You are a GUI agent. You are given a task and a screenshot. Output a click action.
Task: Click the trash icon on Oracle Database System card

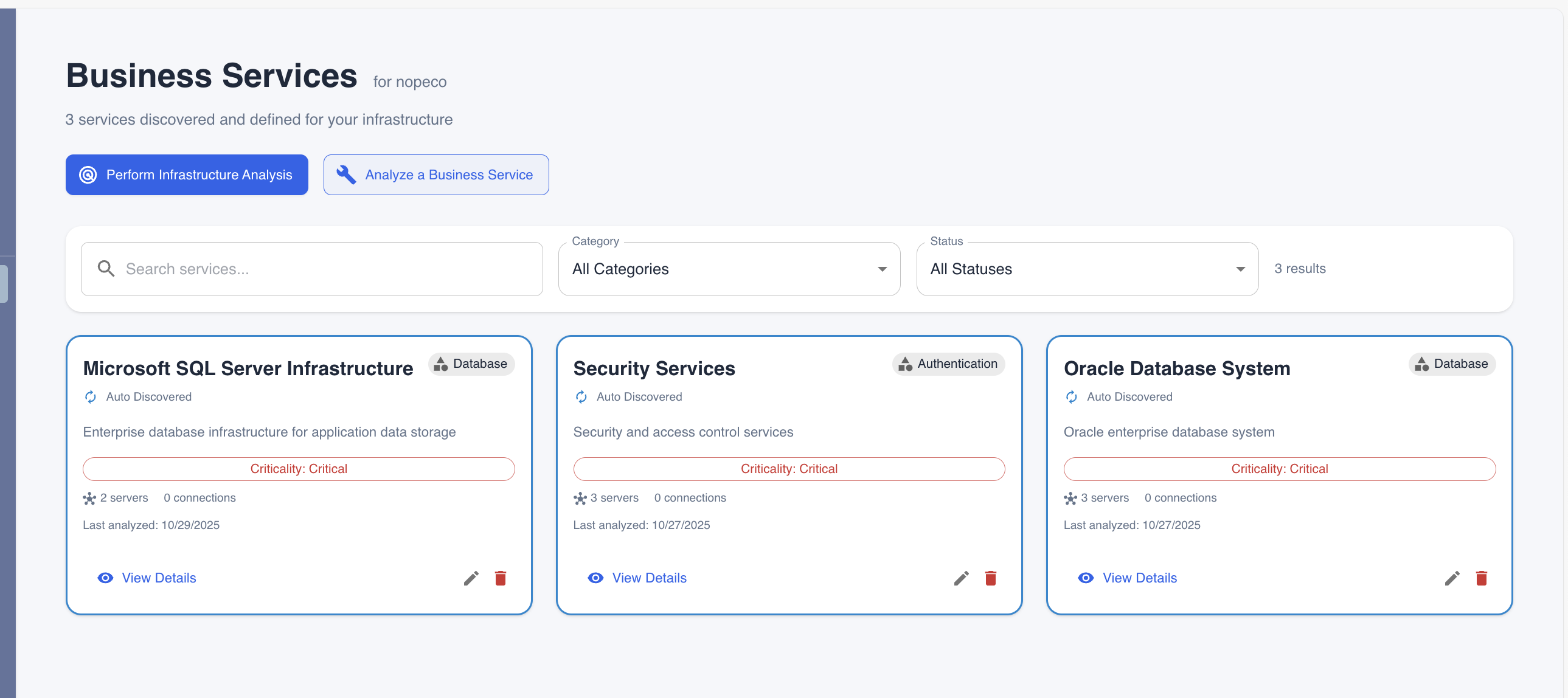(x=1482, y=578)
